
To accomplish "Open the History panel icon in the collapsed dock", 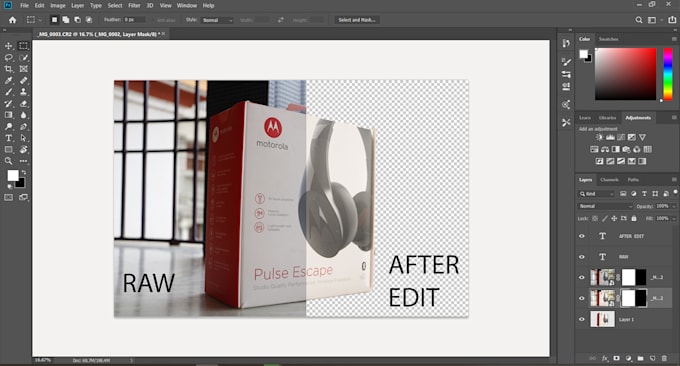I will click(x=566, y=43).
